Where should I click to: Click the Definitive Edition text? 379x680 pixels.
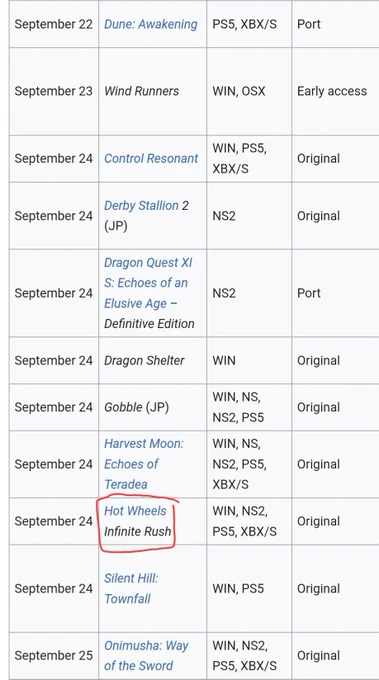[x=149, y=324]
